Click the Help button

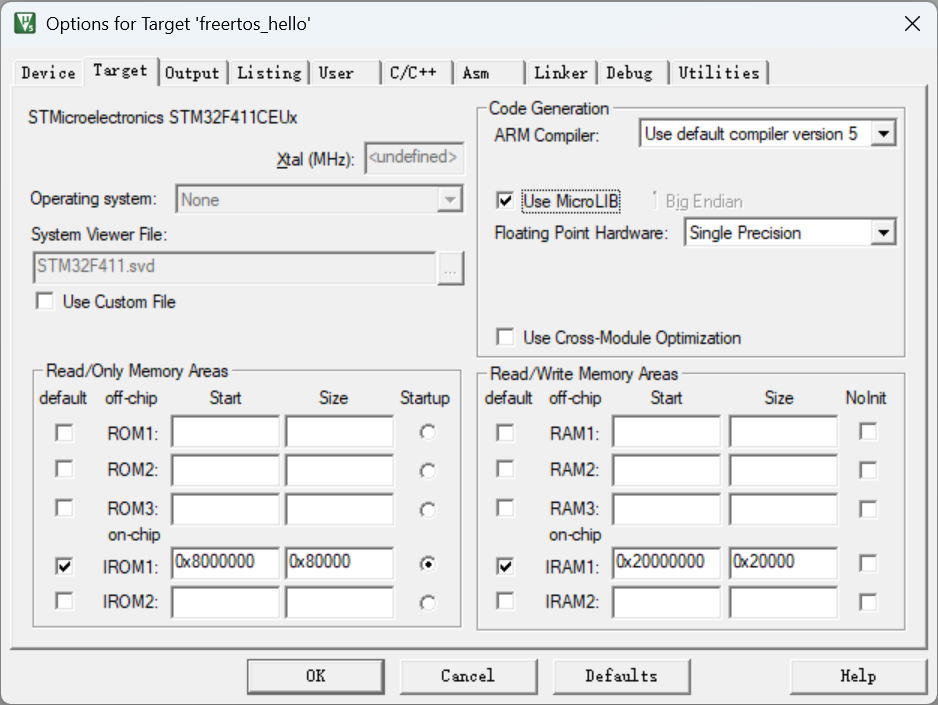click(858, 676)
